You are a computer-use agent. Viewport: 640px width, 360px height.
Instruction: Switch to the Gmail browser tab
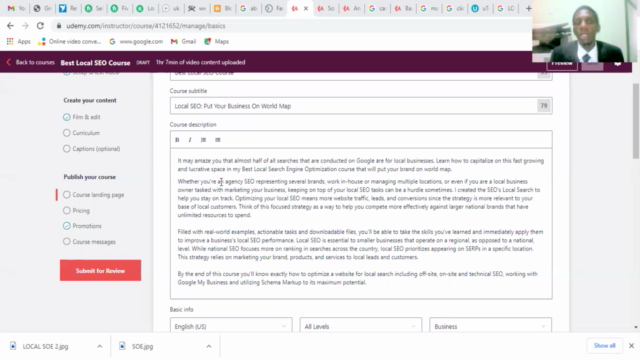pyautogui.click(x=16, y=8)
